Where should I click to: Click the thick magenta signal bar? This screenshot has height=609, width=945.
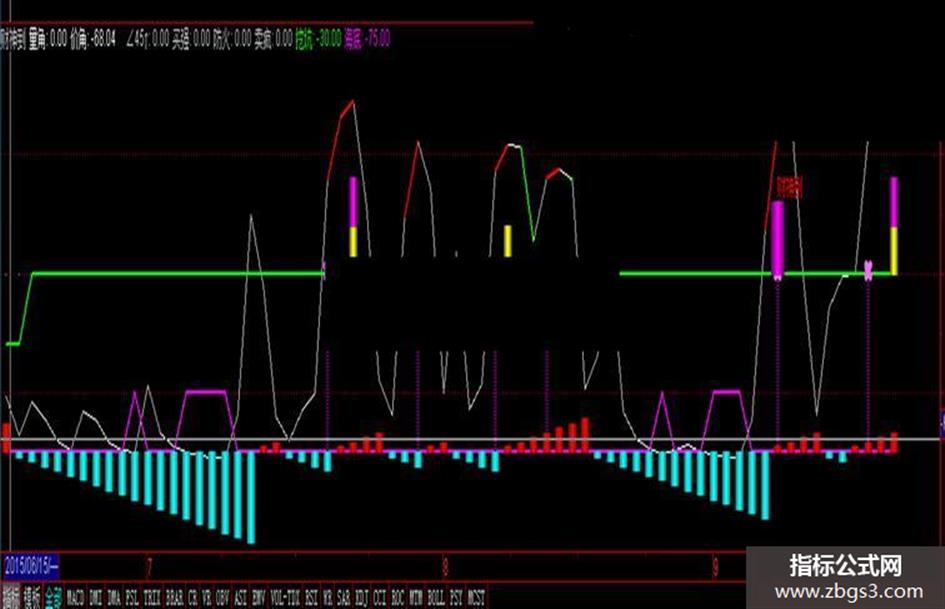pyautogui.click(x=778, y=239)
